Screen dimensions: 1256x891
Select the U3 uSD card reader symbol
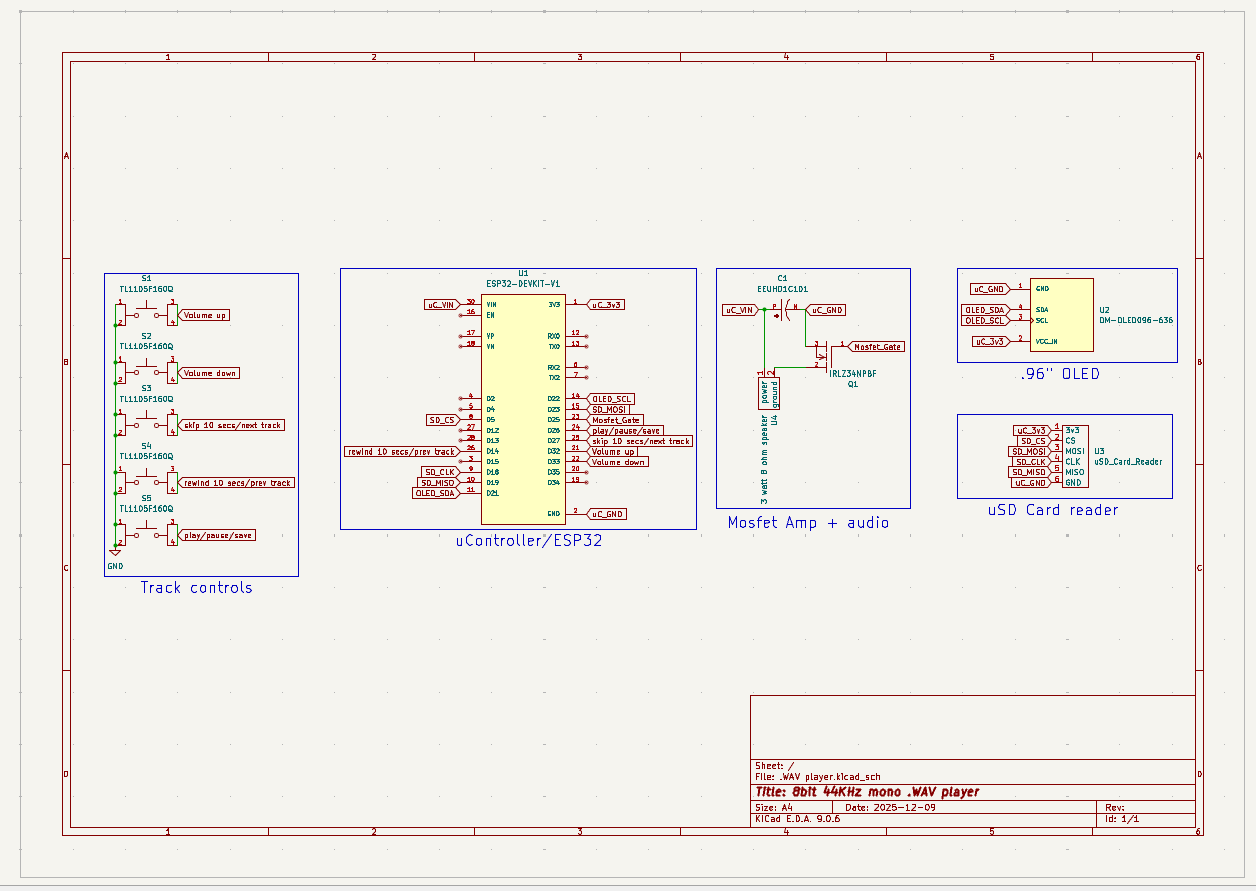point(1075,456)
